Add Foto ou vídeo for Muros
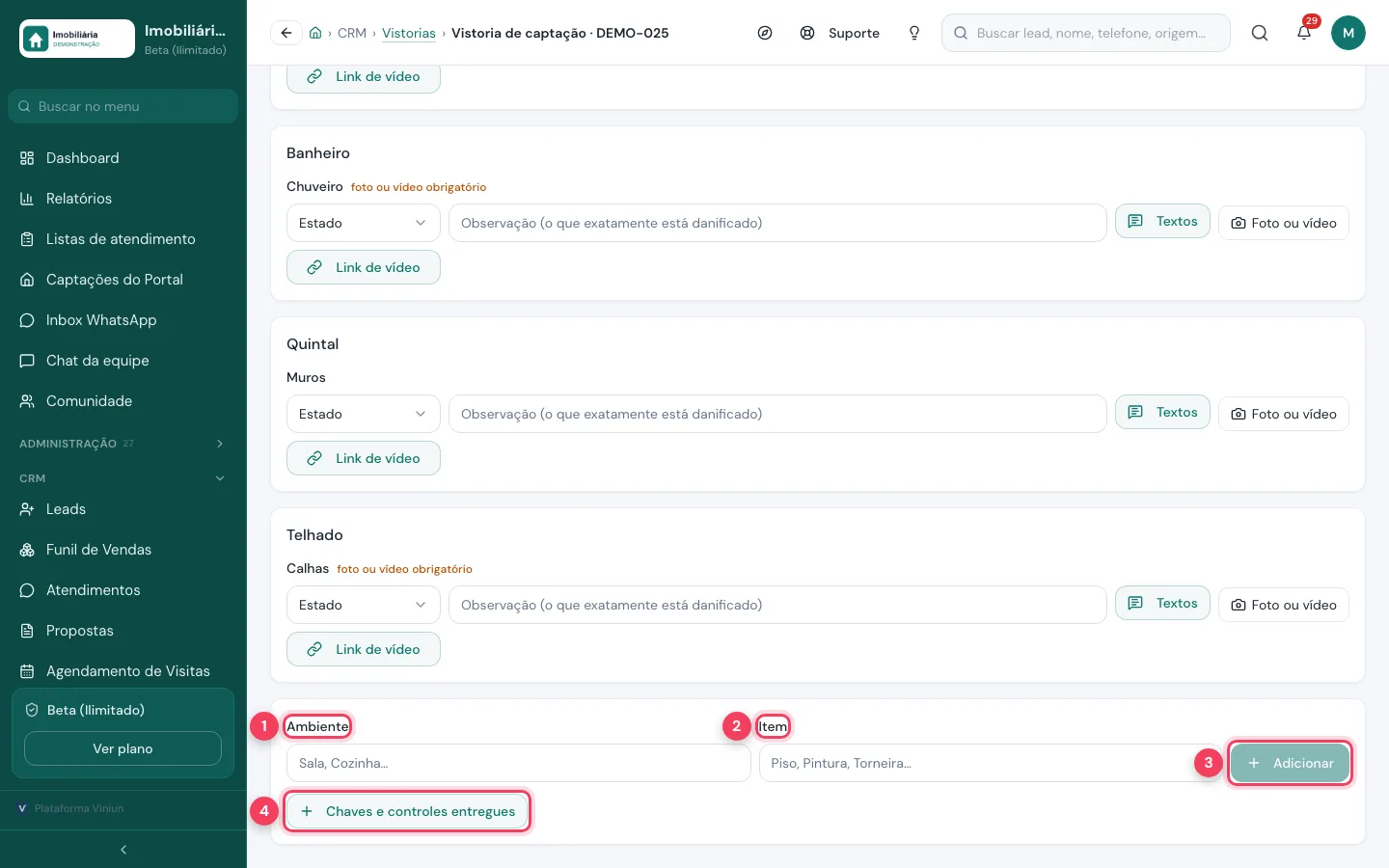Viewport: 1389px width, 868px height. [1284, 414]
